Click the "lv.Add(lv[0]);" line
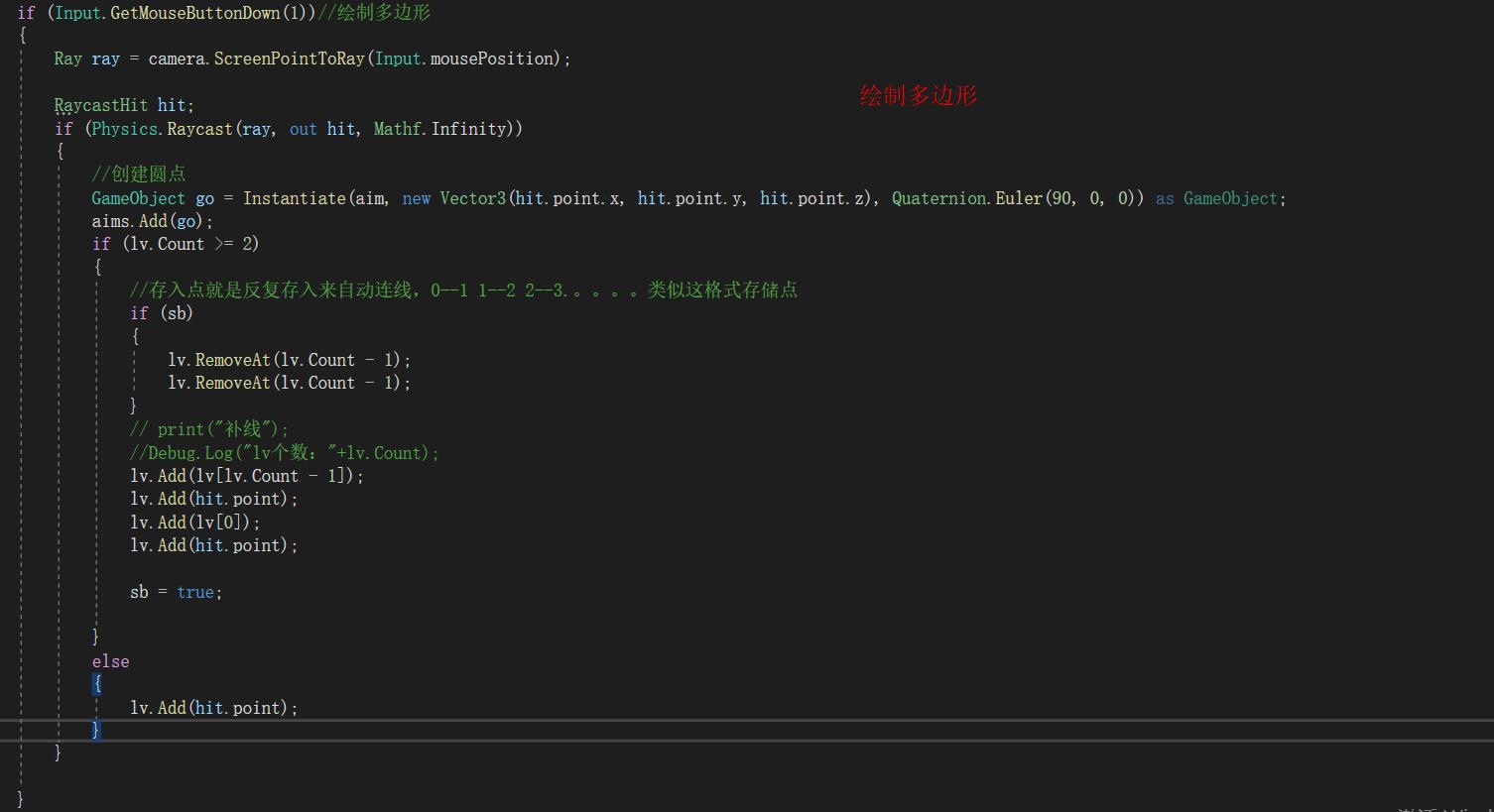 tap(195, 522)
